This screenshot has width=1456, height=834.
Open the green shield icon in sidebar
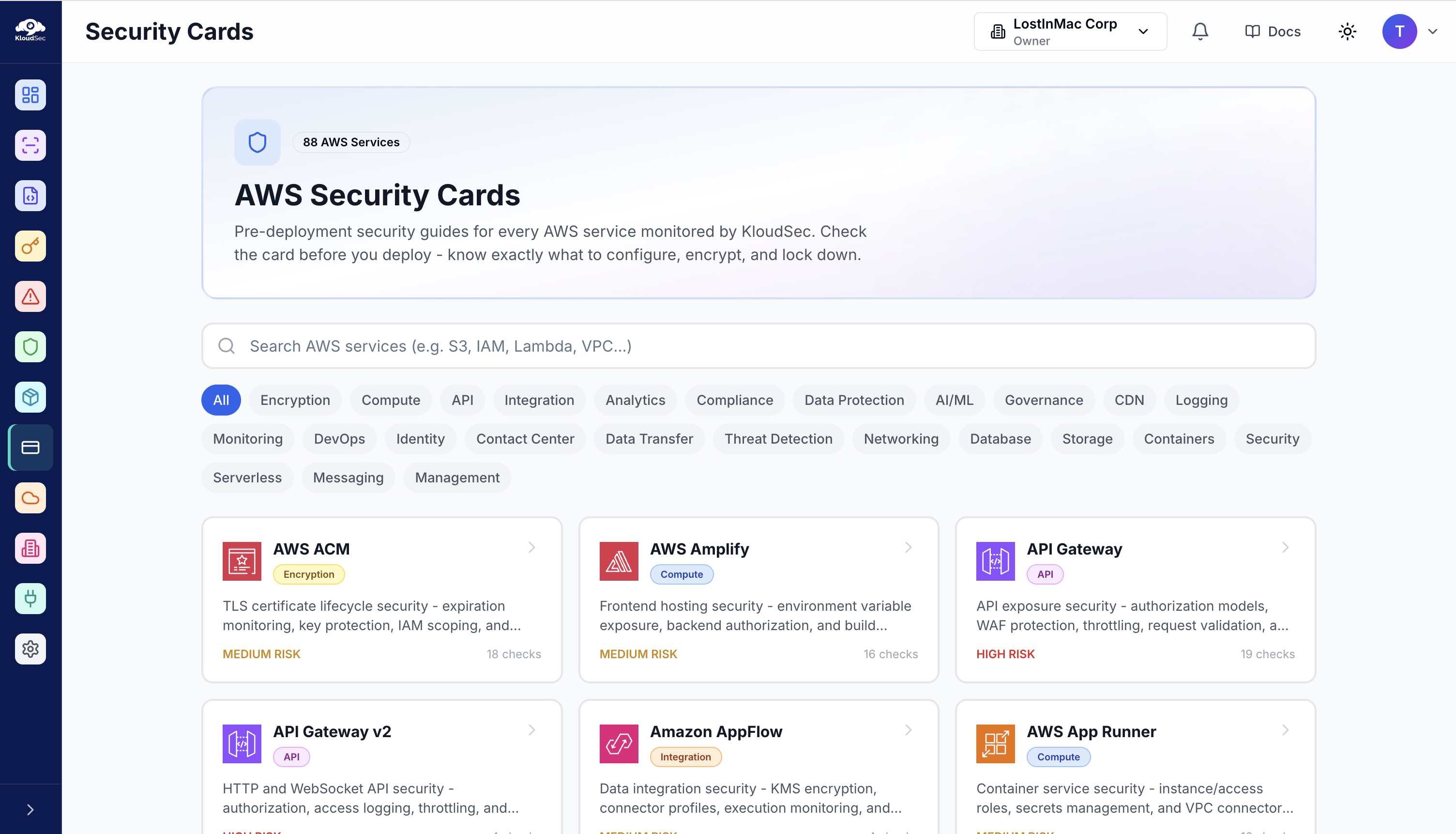coord(30,347)
